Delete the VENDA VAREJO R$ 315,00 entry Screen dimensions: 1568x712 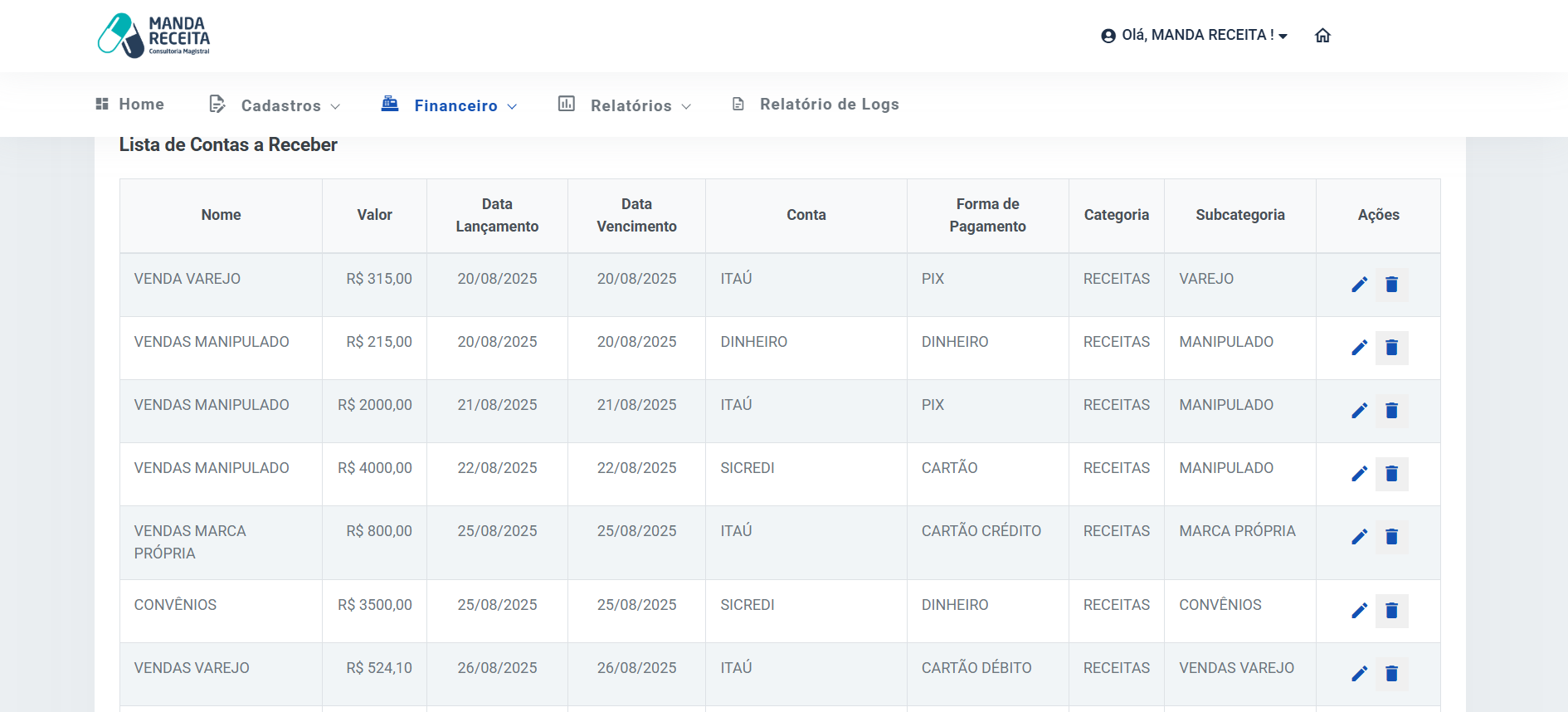(x=1391, y=285)
